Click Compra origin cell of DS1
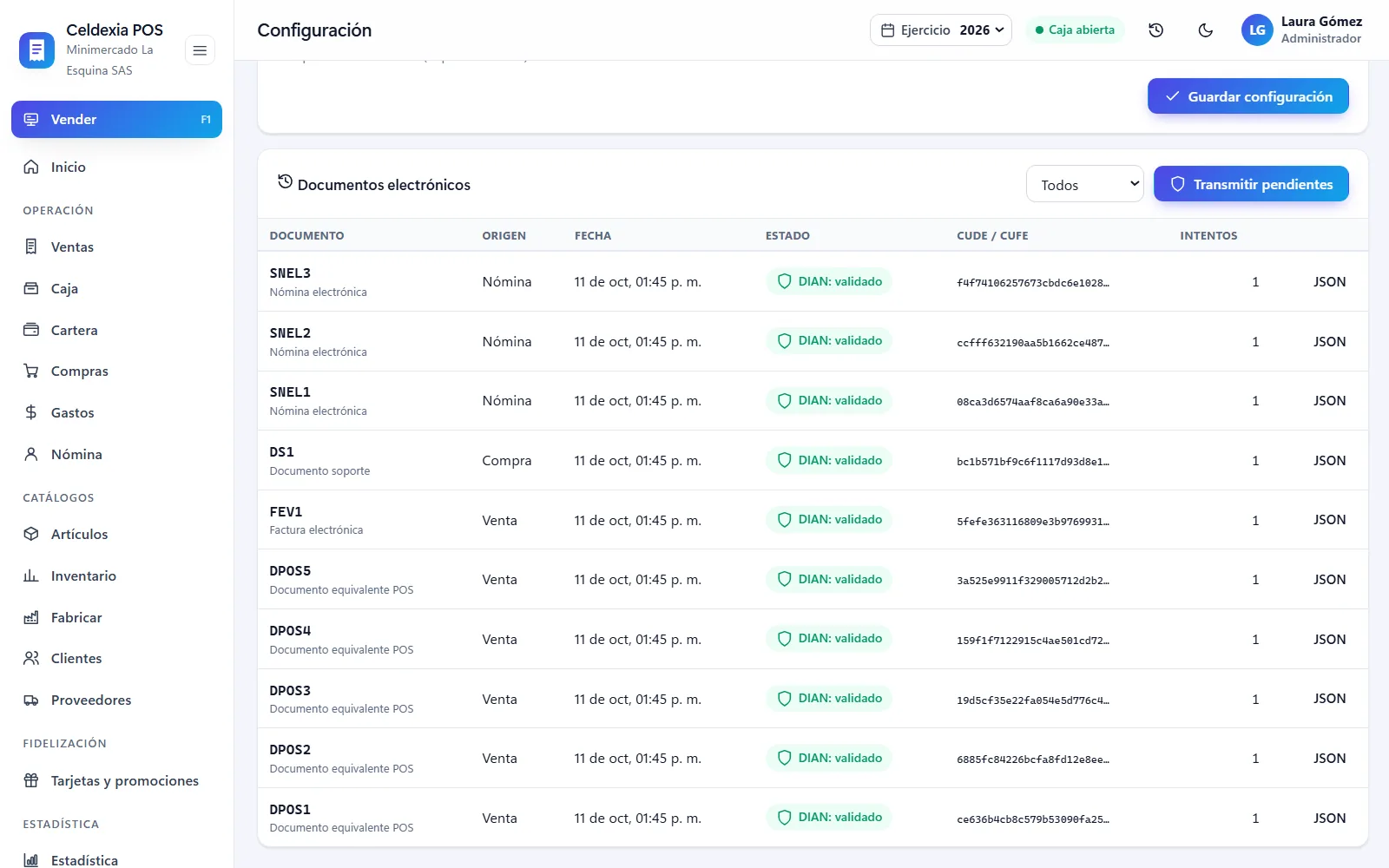 tap(507, 461)
